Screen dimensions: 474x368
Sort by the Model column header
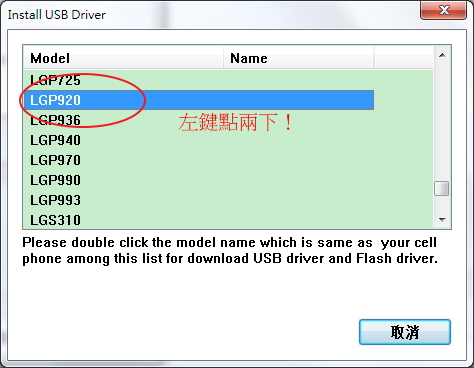123,58
